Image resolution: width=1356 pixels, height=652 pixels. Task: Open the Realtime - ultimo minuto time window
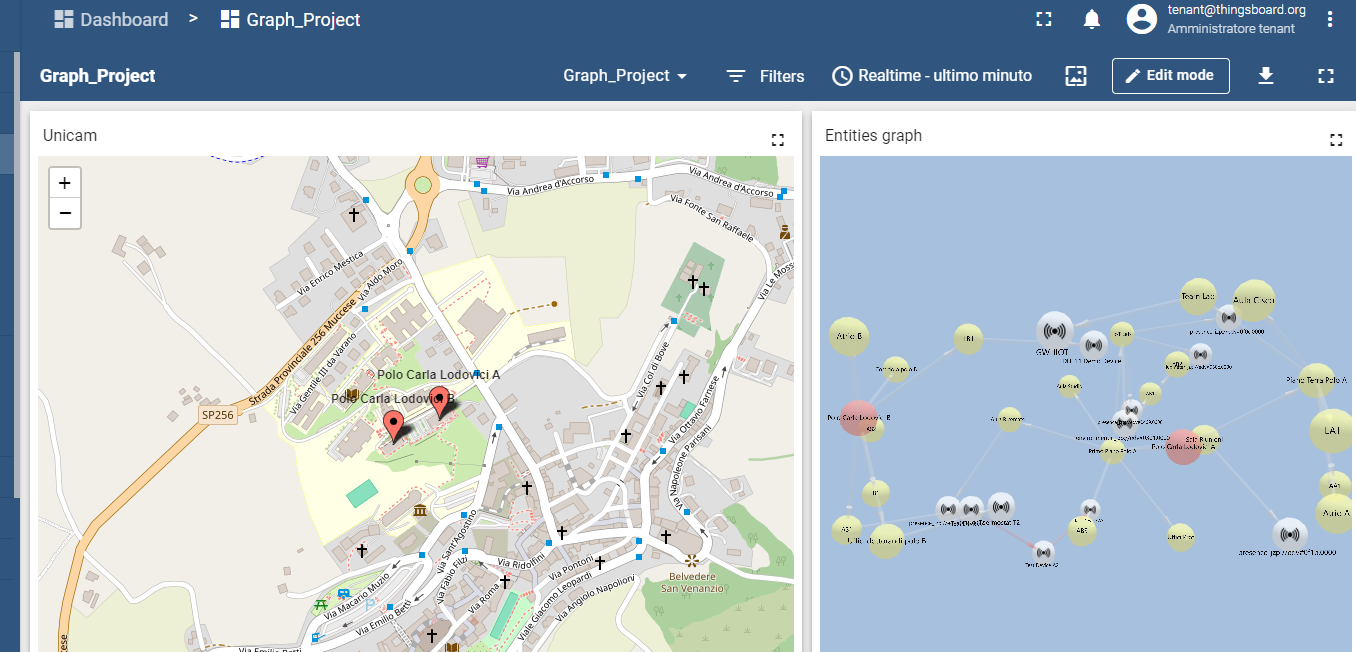(932, 75)
